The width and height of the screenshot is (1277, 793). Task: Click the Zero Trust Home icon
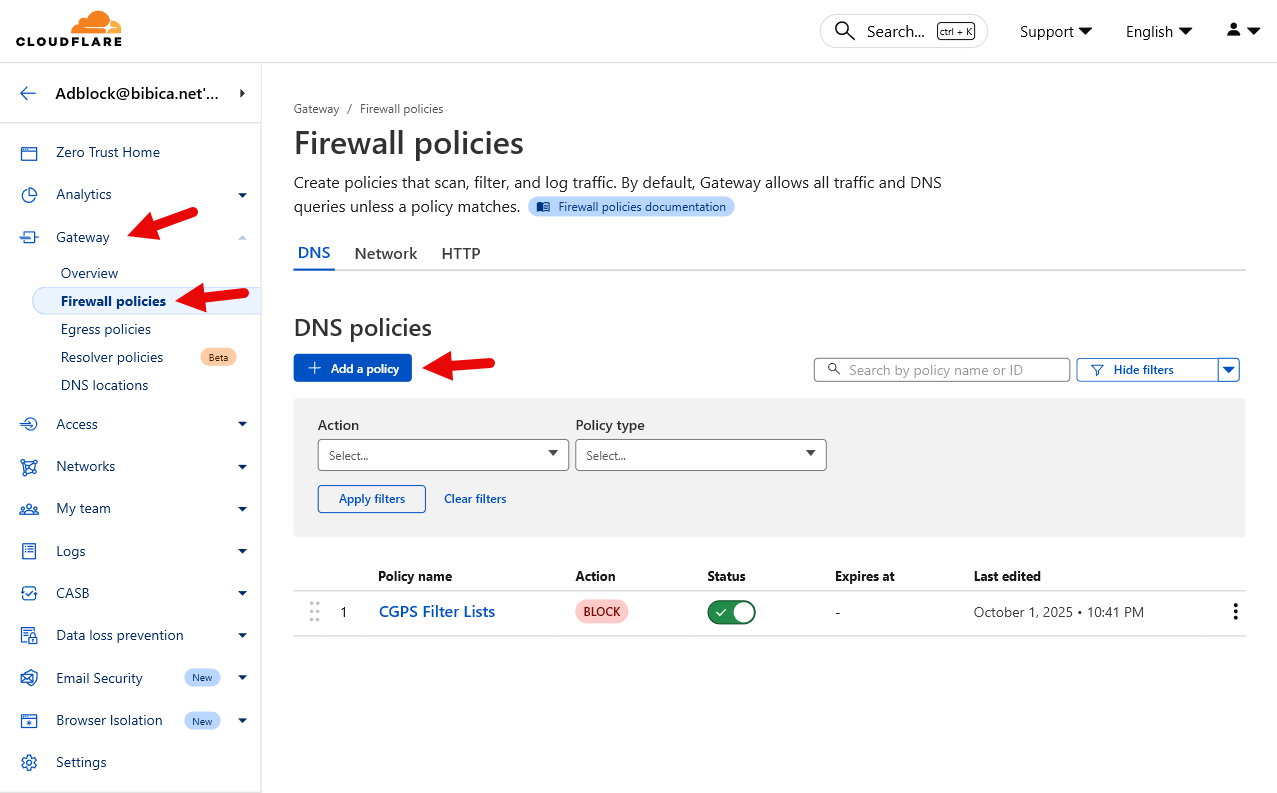pos(29,152)
